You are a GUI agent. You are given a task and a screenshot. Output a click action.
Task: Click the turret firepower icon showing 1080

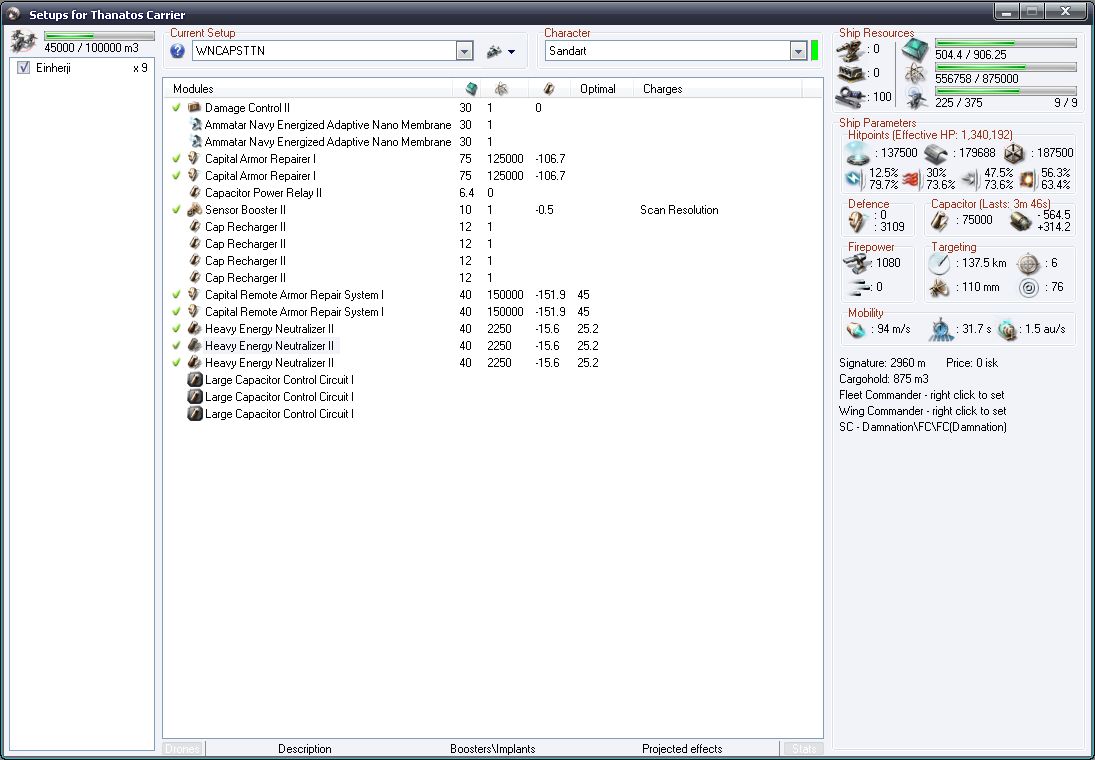click(x=857, y=263)
